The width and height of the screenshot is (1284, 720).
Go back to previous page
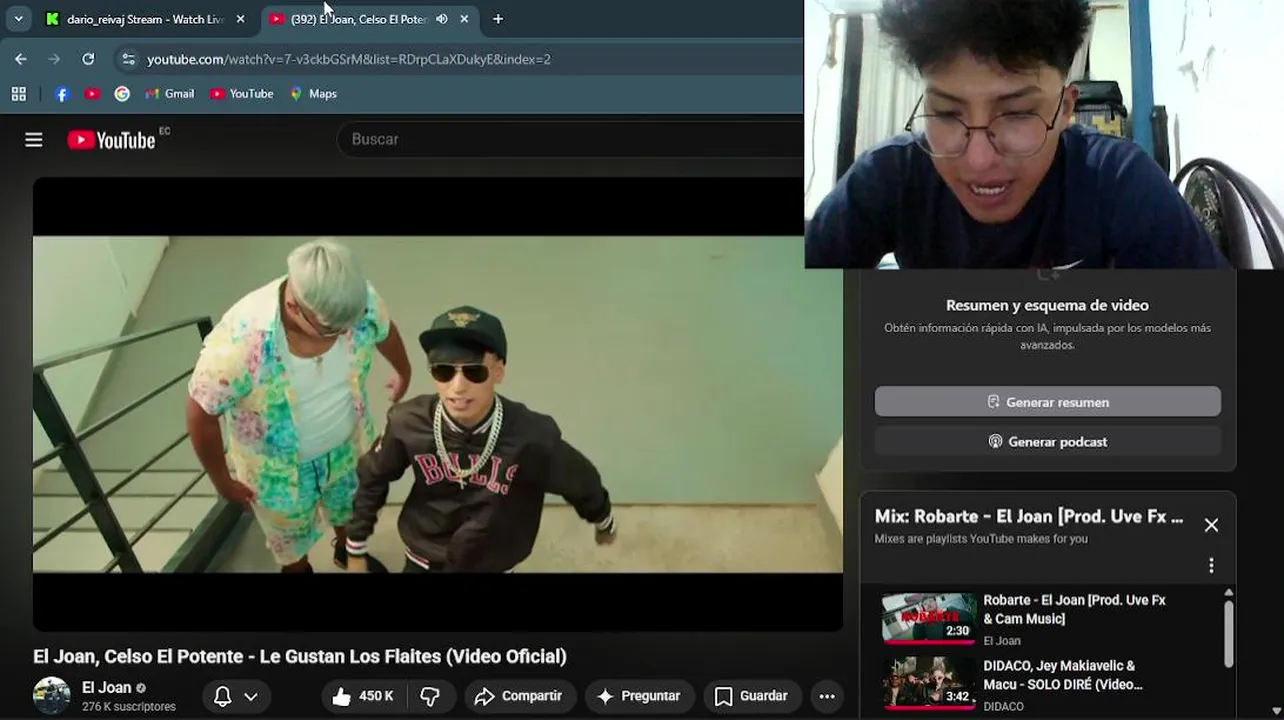tap(21, 59)
